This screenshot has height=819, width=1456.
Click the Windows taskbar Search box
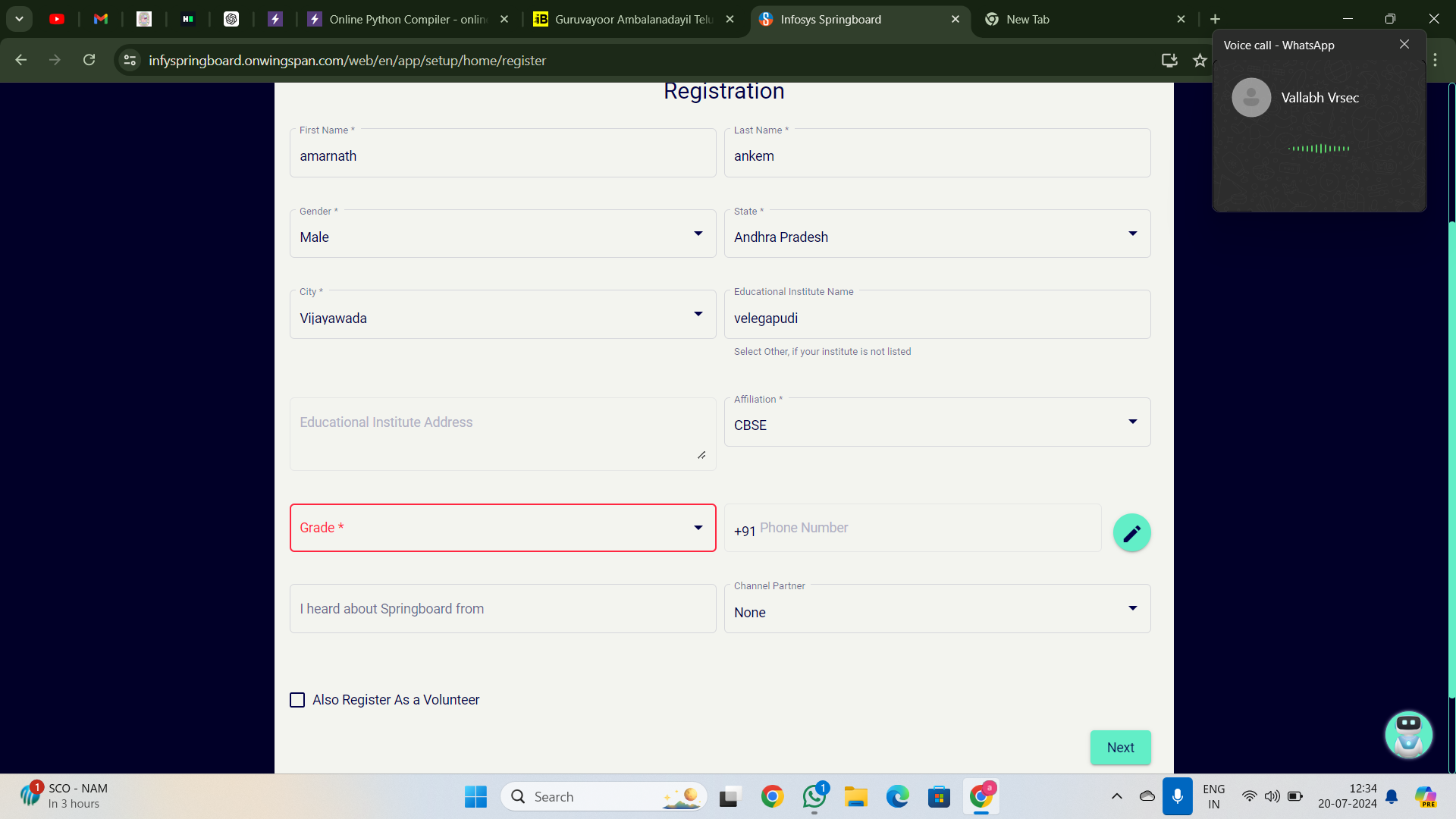(x=604, y=796)
